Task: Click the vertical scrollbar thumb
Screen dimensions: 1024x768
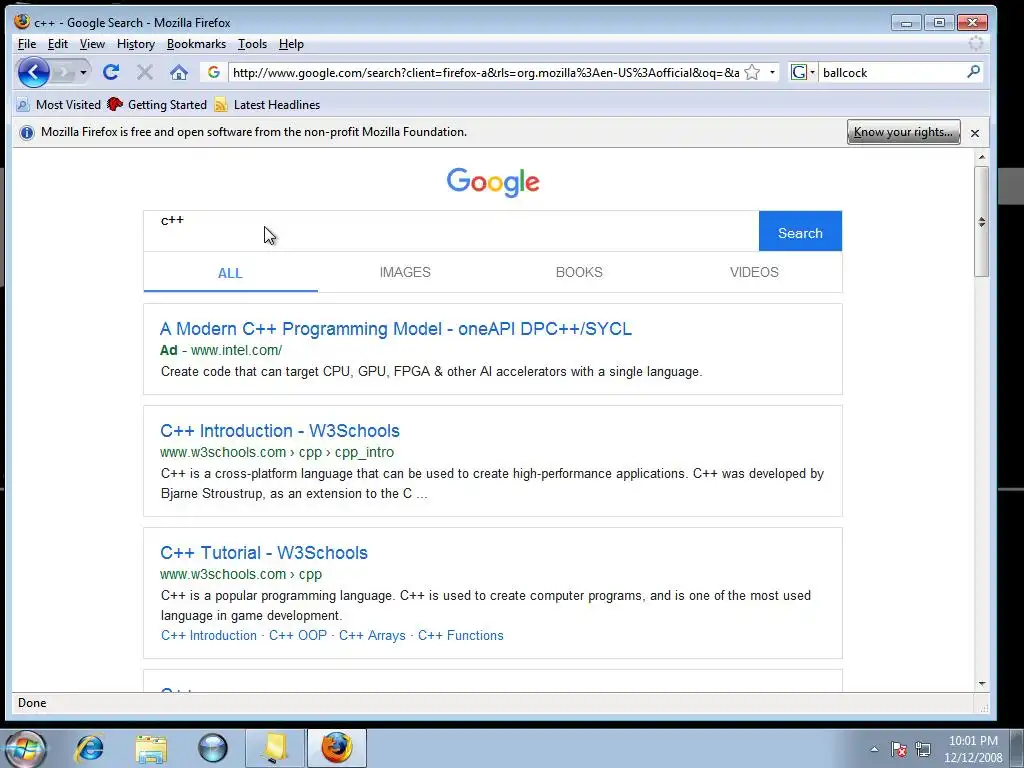Action: (982, 222)
